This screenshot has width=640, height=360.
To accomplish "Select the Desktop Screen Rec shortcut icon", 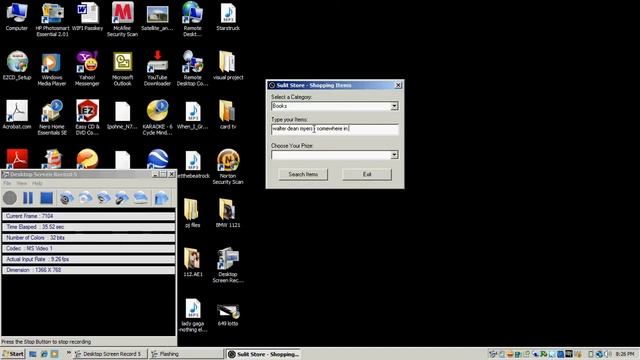I will [x=228, y=265].
